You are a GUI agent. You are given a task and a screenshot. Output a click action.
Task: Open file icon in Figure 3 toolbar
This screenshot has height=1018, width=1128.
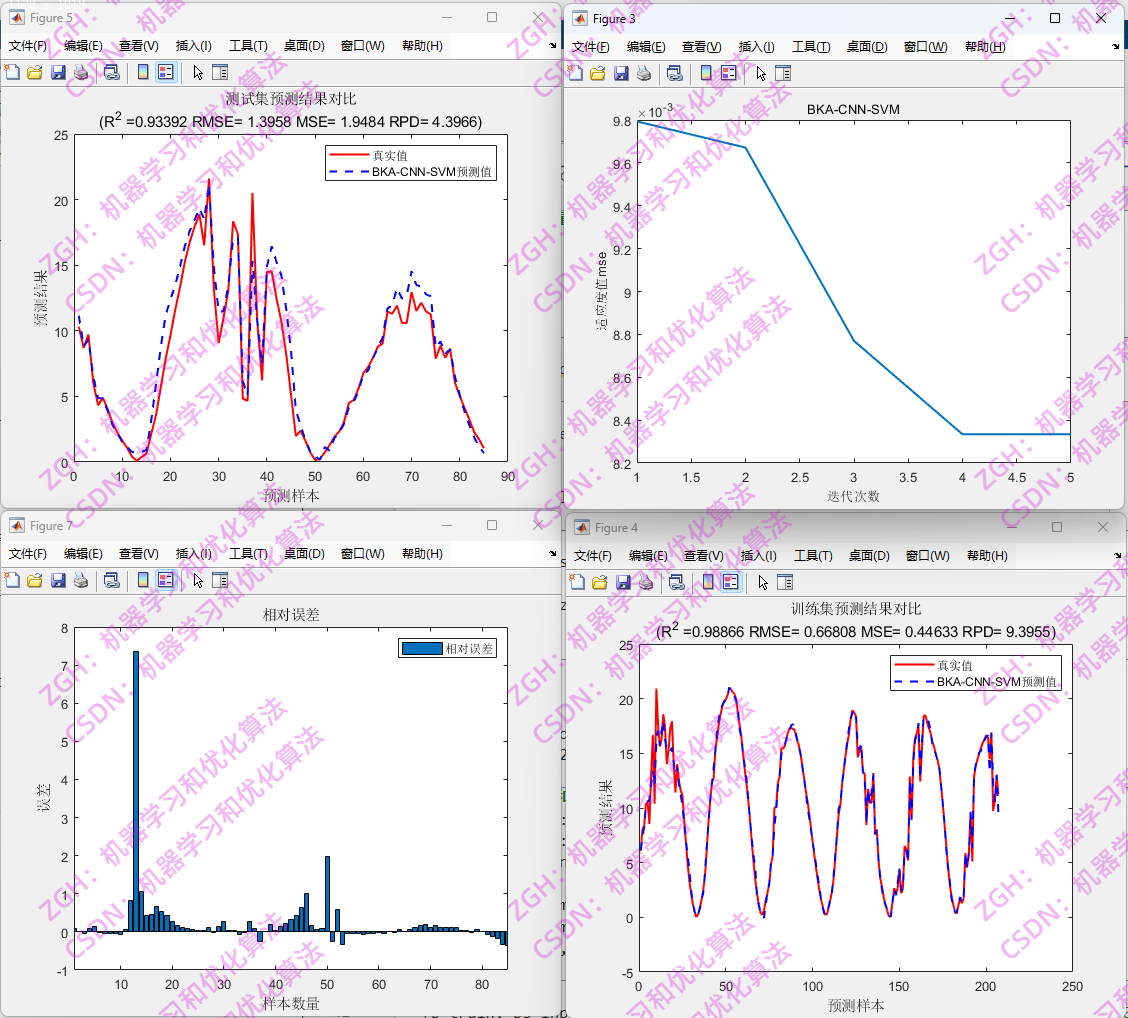click(598, 73)
